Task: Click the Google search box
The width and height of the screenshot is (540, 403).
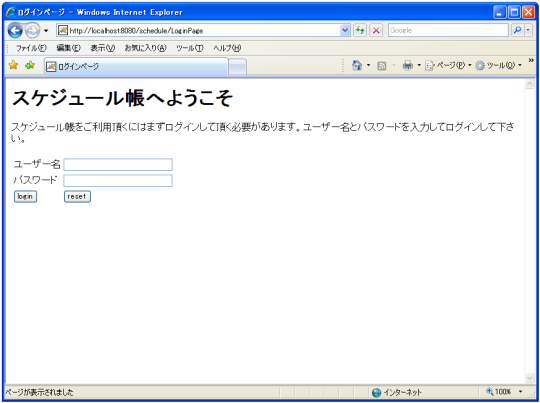Action: pos(448,30)
